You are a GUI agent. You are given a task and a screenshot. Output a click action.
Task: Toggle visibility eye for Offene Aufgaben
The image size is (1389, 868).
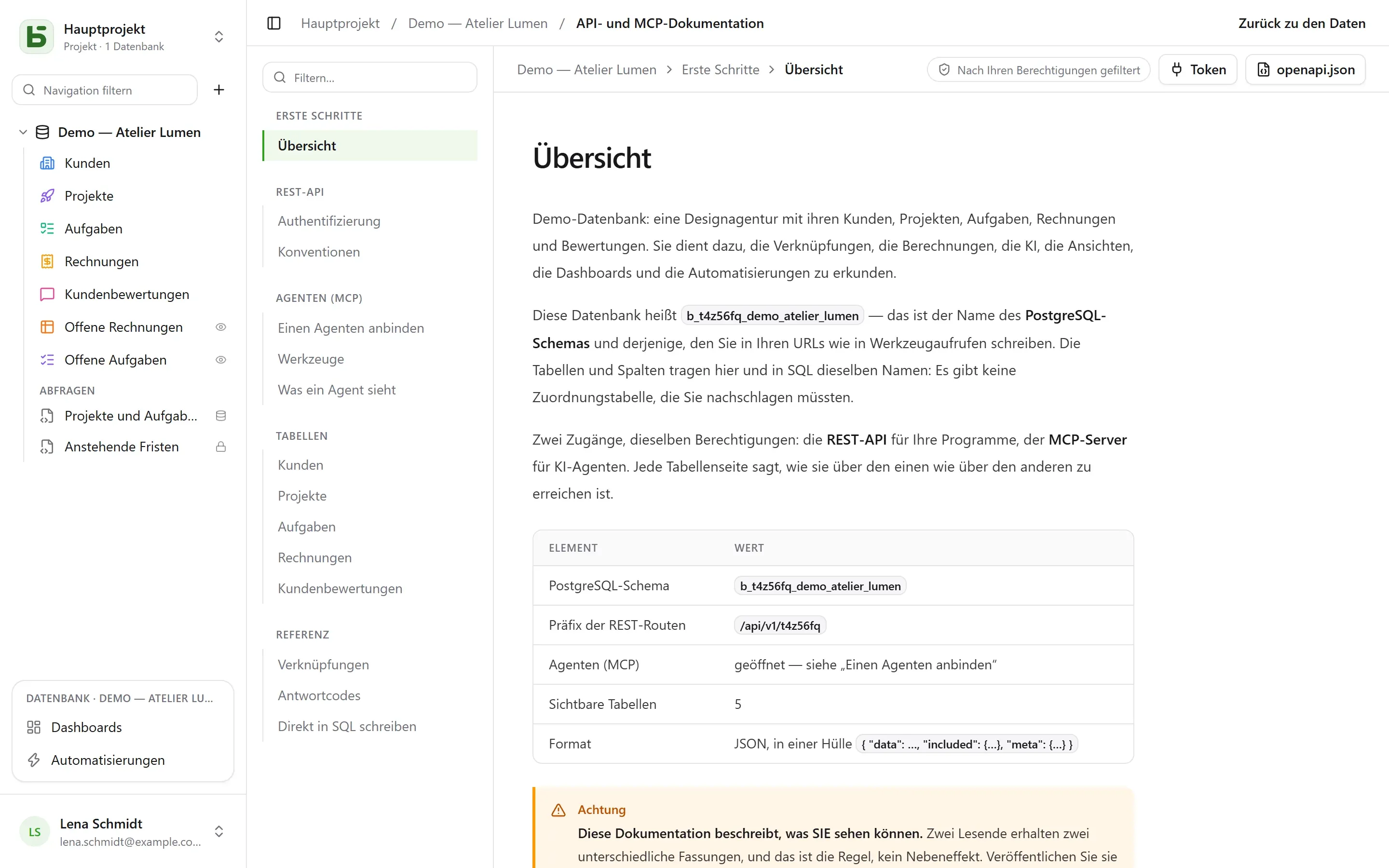[221, 360]
